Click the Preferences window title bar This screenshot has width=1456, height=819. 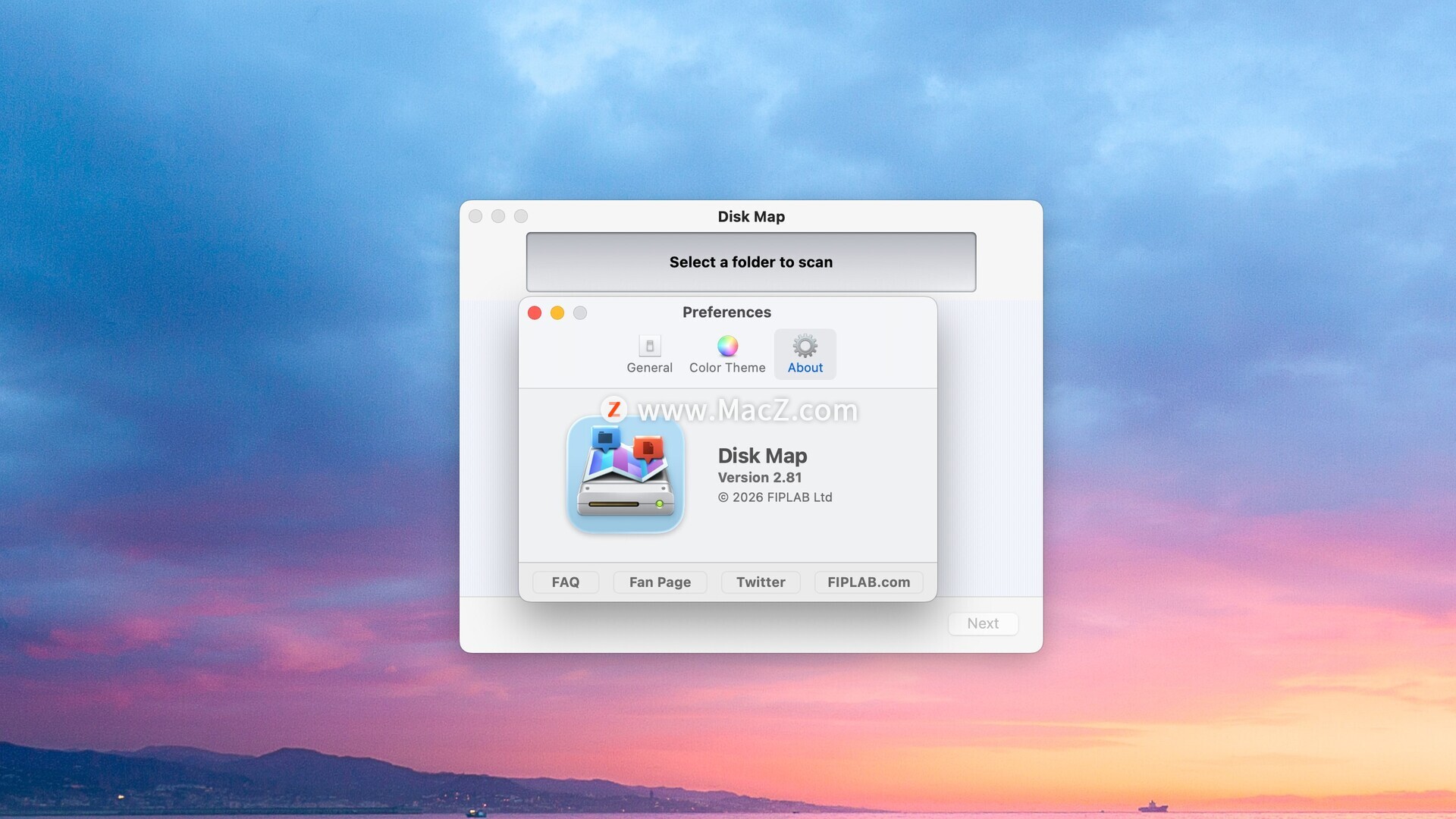pos(726,312)
